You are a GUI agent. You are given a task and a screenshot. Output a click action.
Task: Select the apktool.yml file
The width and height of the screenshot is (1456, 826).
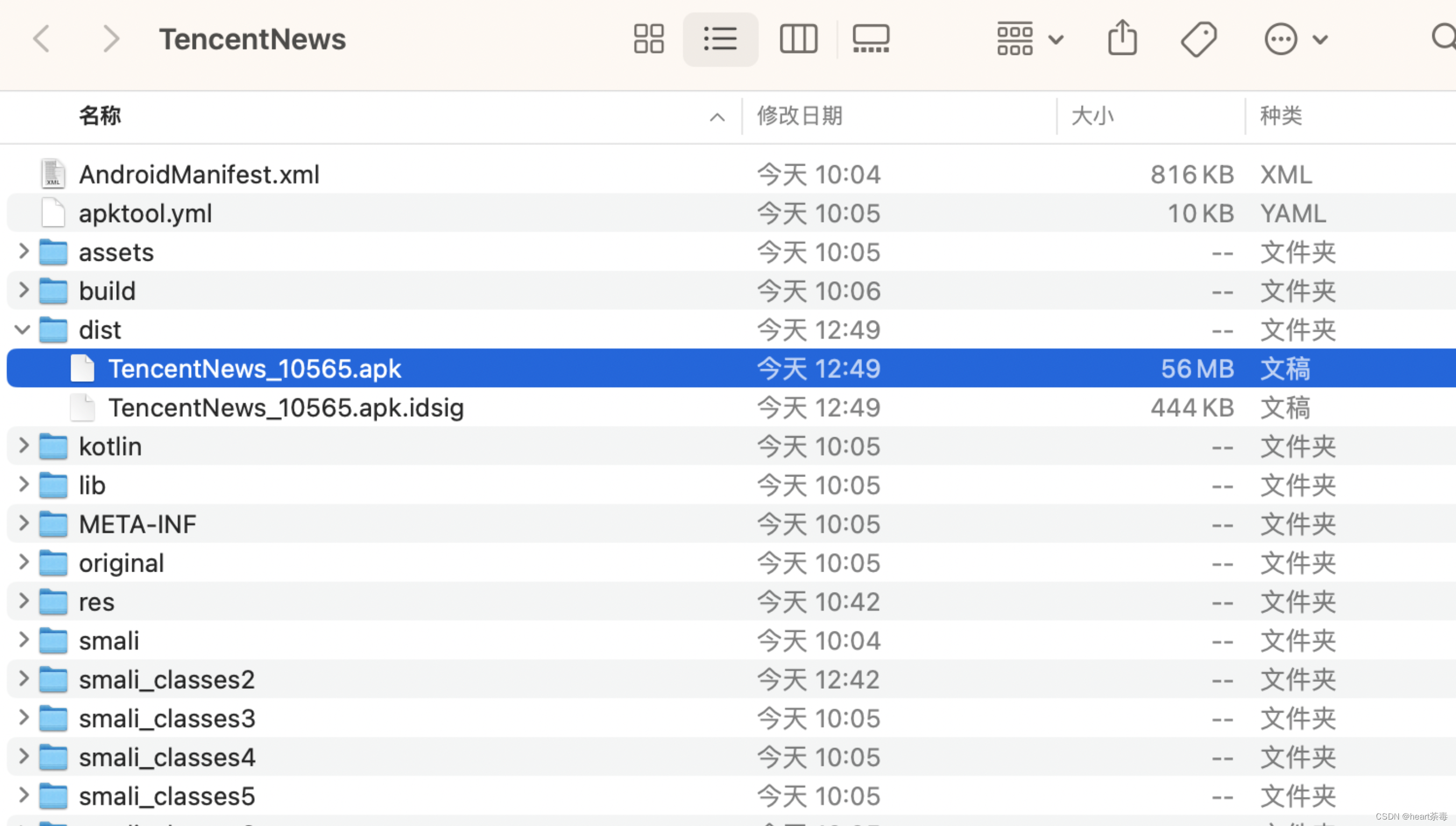(x=145, y=213)
